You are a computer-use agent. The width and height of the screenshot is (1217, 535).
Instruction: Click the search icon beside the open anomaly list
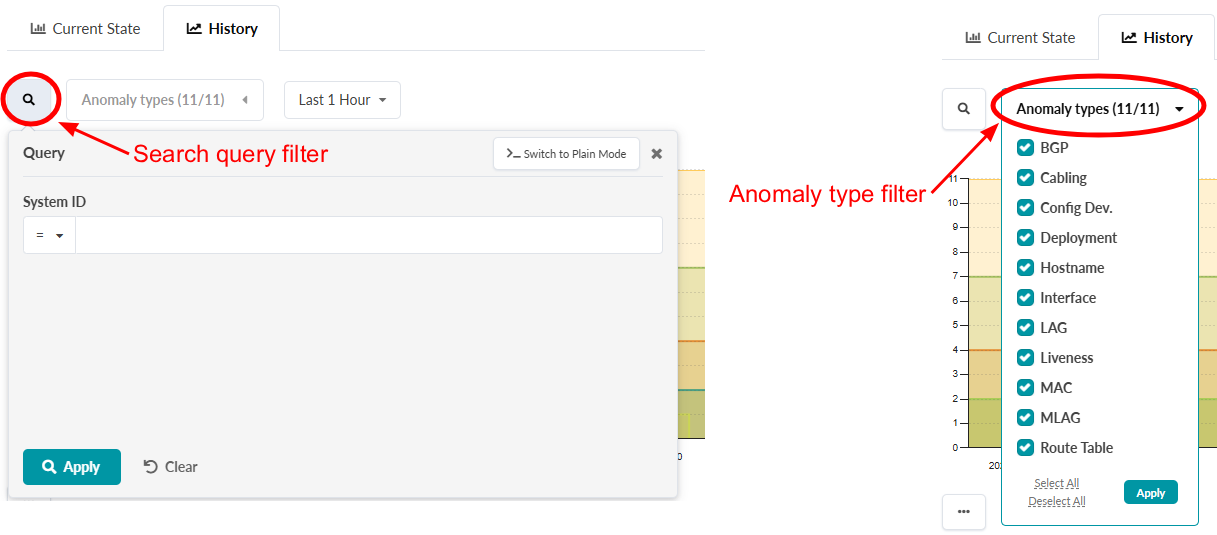[964, 108]
